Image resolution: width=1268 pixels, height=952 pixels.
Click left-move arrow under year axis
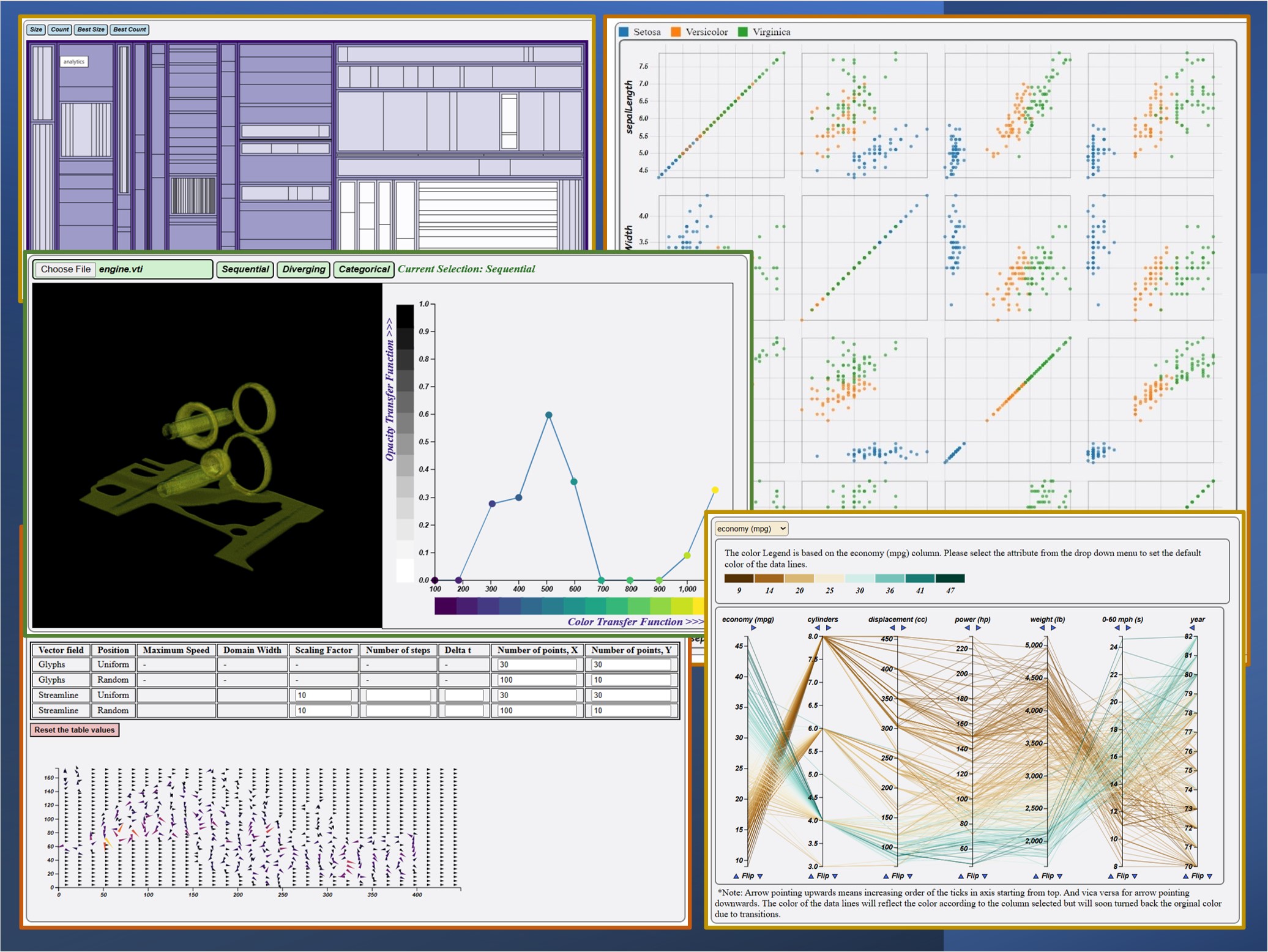(x=1192, y=628)
